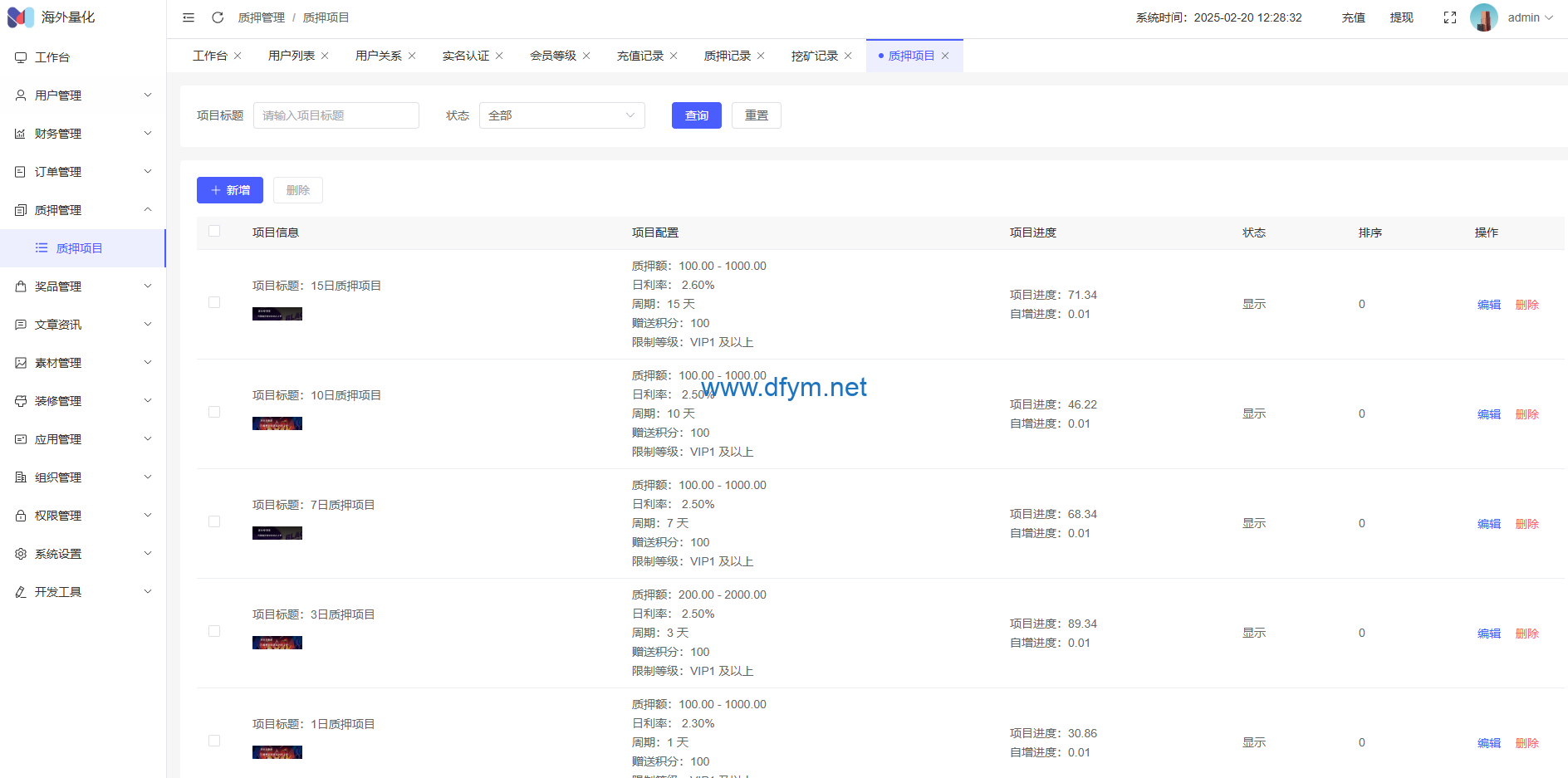
Task: Open the 10日质押项目 thumbnail image
Action: coord(277,423)
